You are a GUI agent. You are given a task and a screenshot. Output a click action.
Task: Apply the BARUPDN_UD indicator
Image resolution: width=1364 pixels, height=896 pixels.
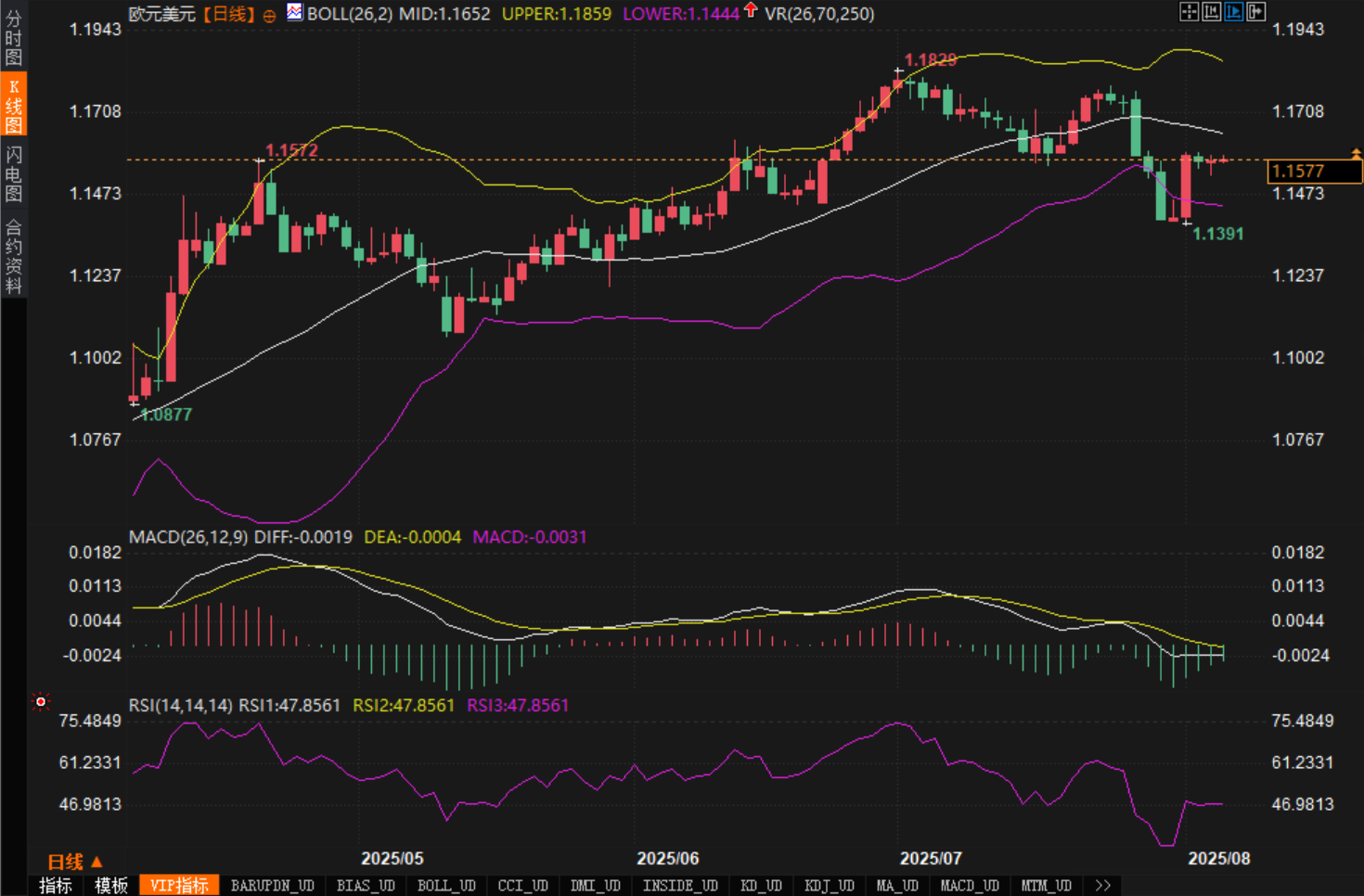(x=273, y=886)
